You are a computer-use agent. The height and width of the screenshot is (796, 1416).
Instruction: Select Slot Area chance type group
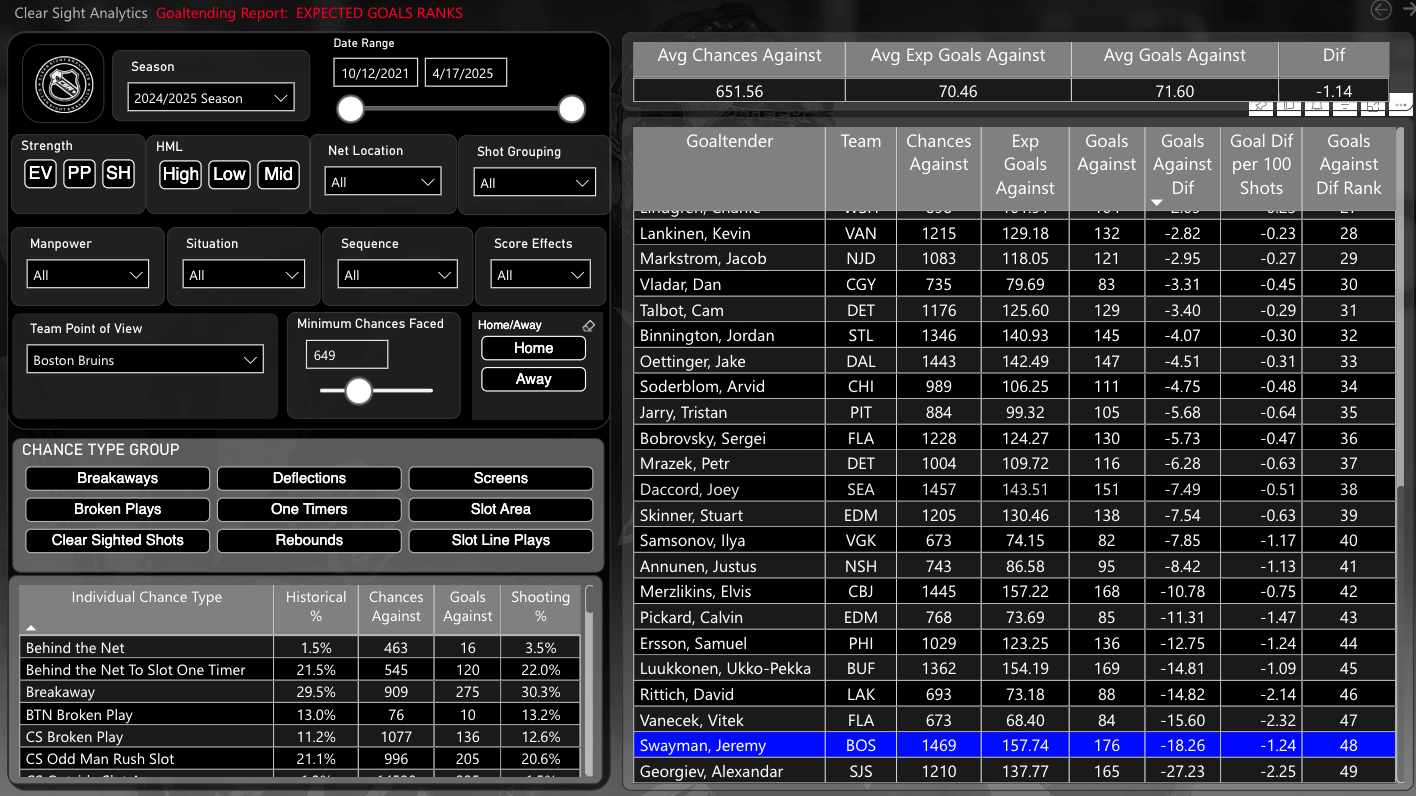click(x=500, y=509)
